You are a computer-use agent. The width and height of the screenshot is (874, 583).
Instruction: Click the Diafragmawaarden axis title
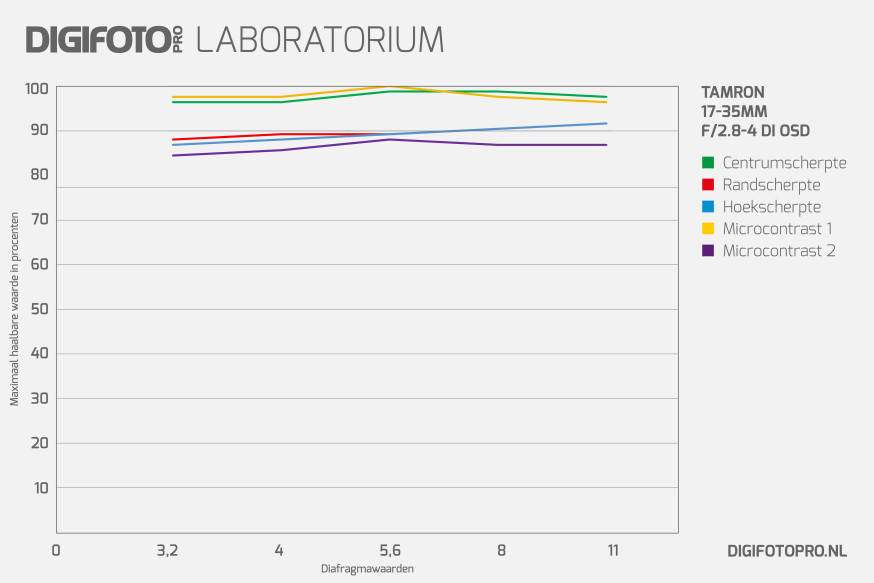pyautogui.click(x=367, y=569)
